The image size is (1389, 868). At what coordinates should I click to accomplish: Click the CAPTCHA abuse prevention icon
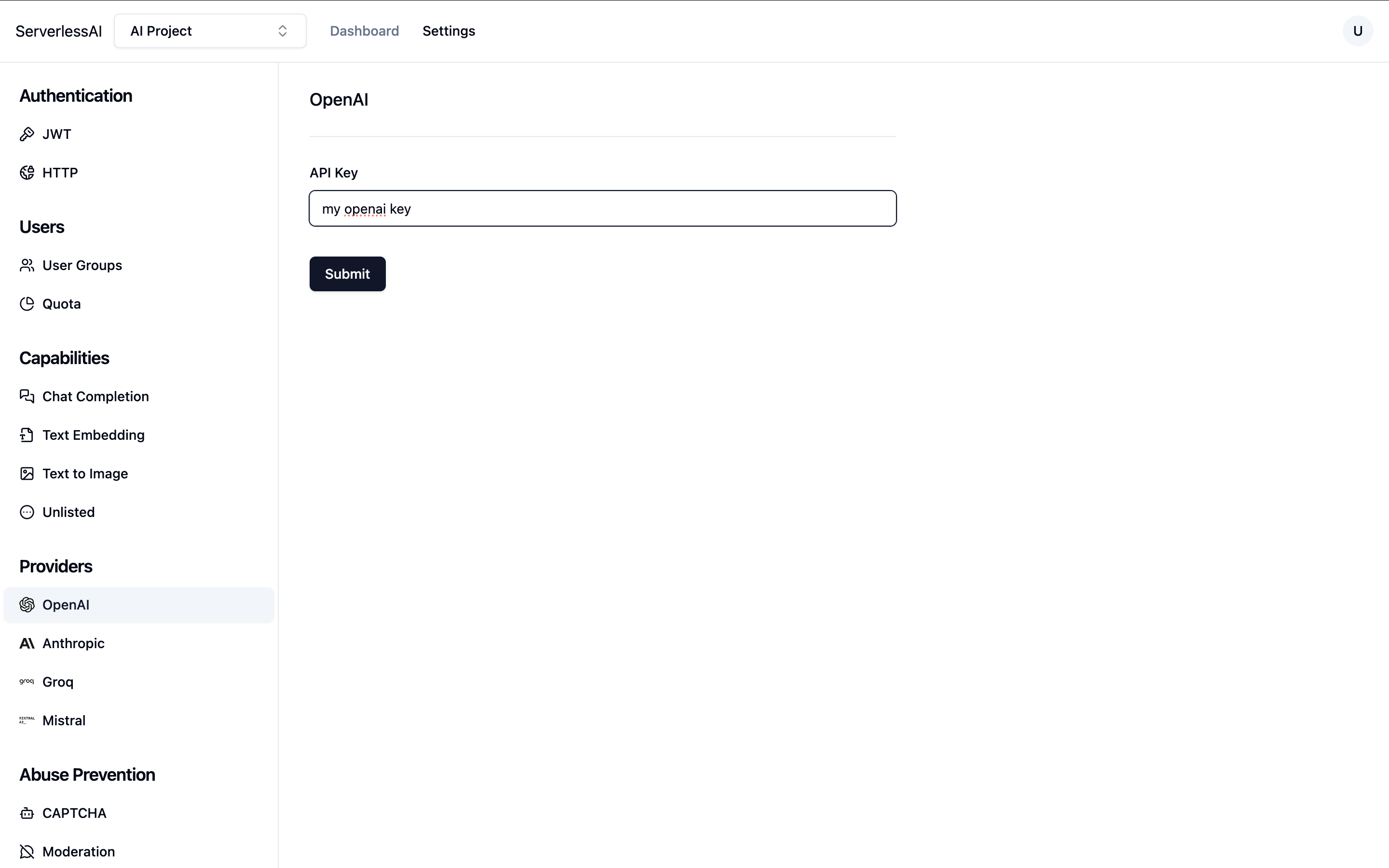click(27, 813)
